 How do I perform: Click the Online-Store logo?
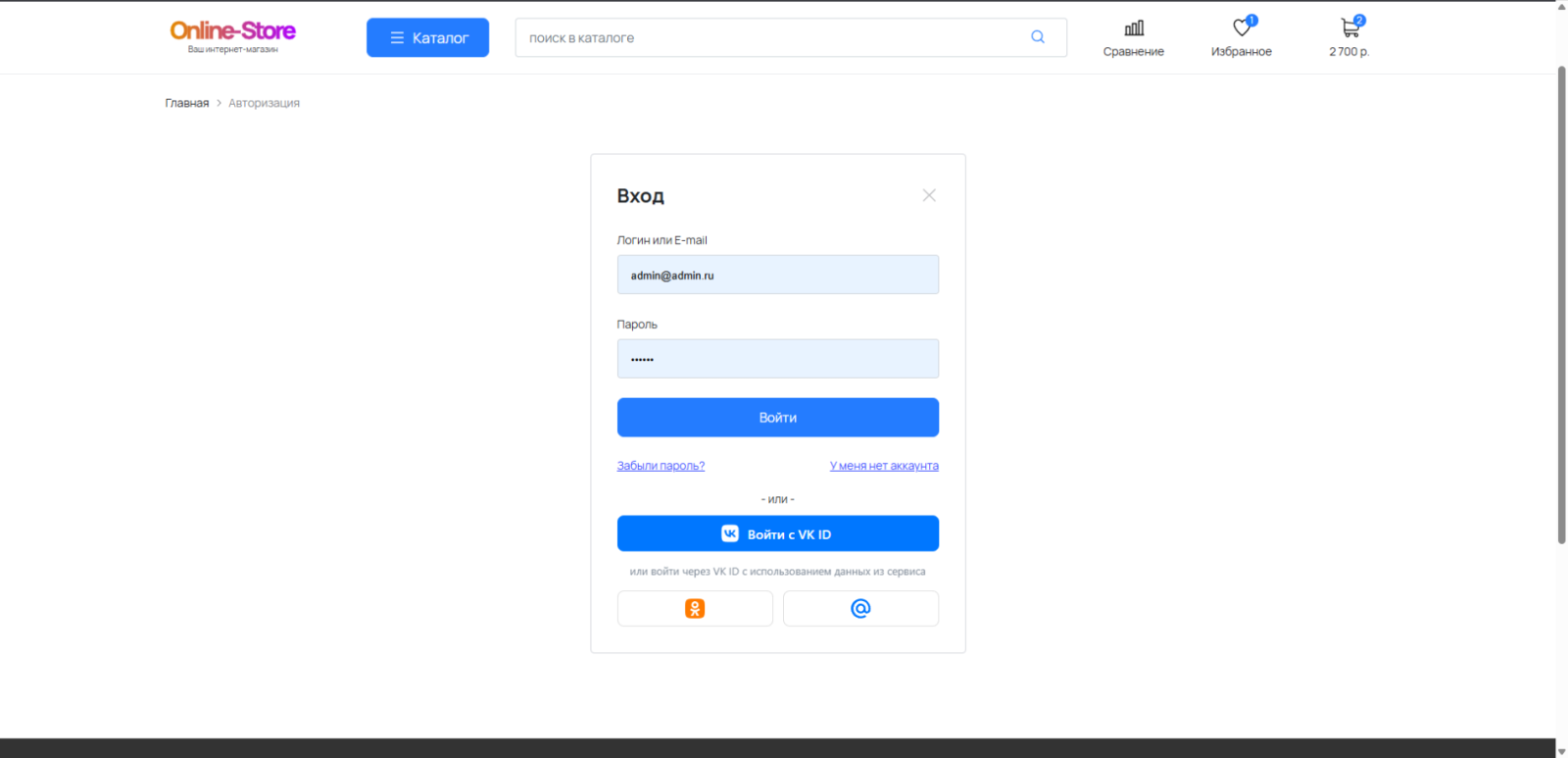[x=232, y=35]
